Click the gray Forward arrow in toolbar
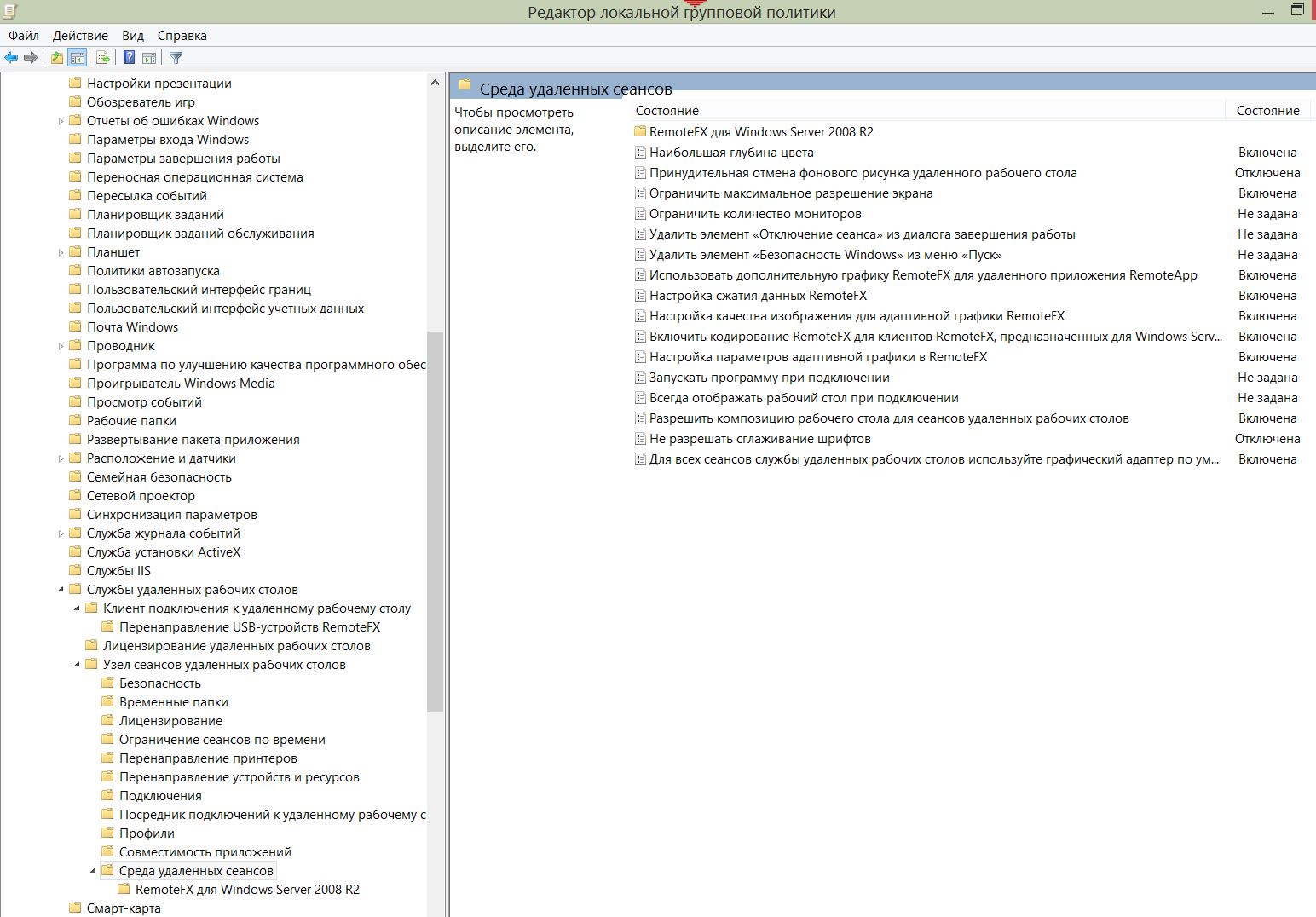The image size is (1316, 917). 31,58
